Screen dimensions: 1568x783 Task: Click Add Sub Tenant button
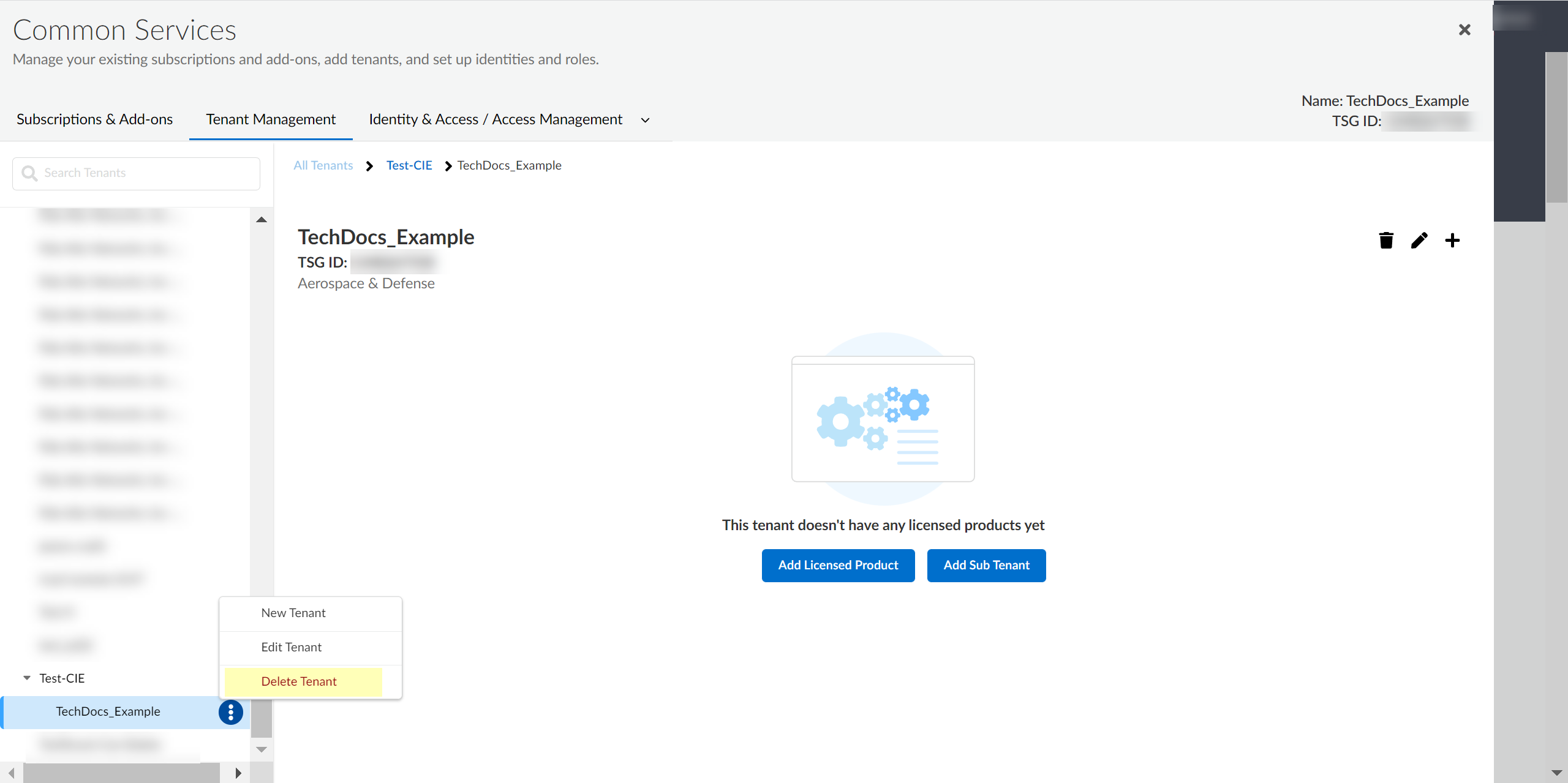pyautogui.click(x=986, y=565)
